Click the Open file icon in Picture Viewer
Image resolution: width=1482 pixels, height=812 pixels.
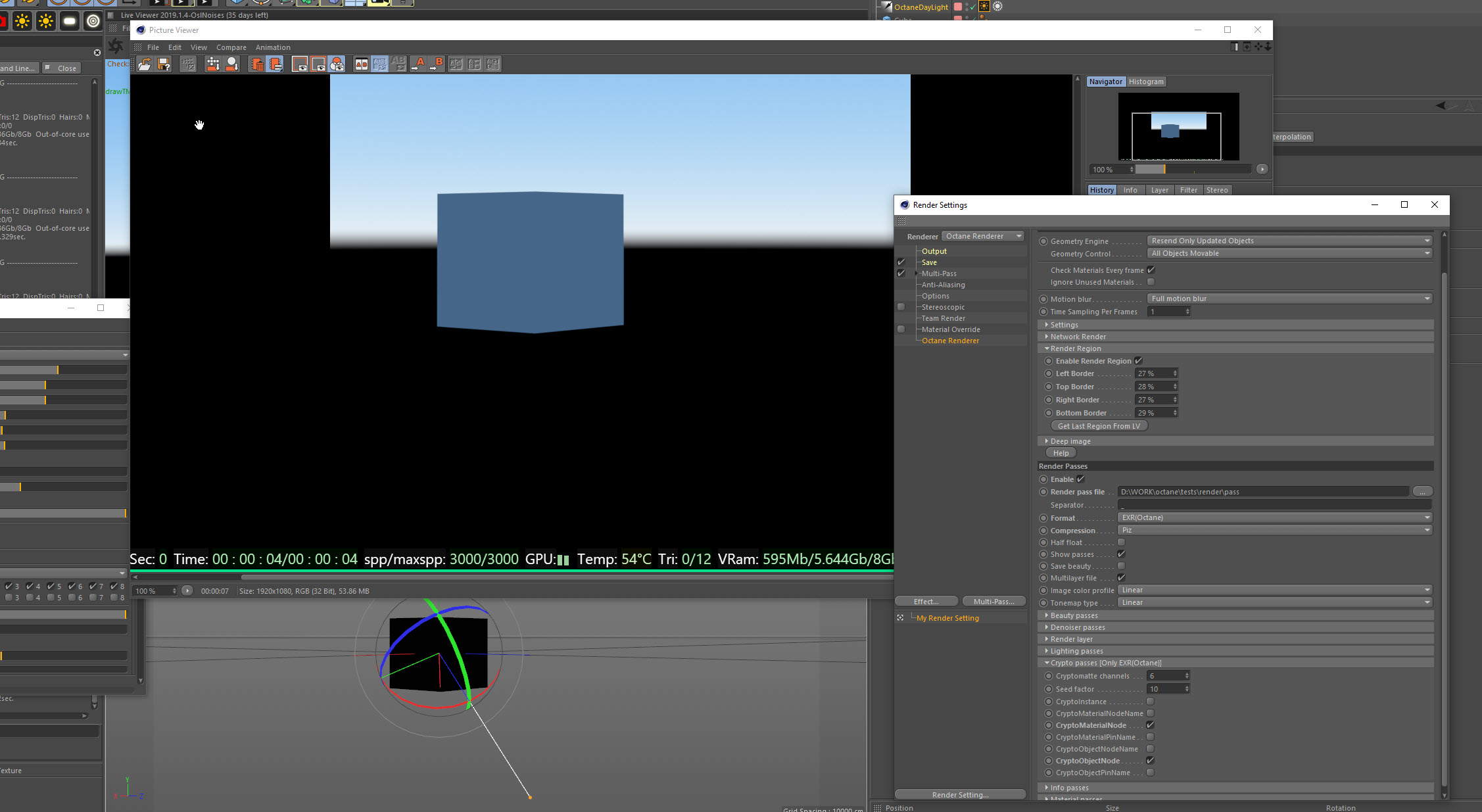(145, 64)
